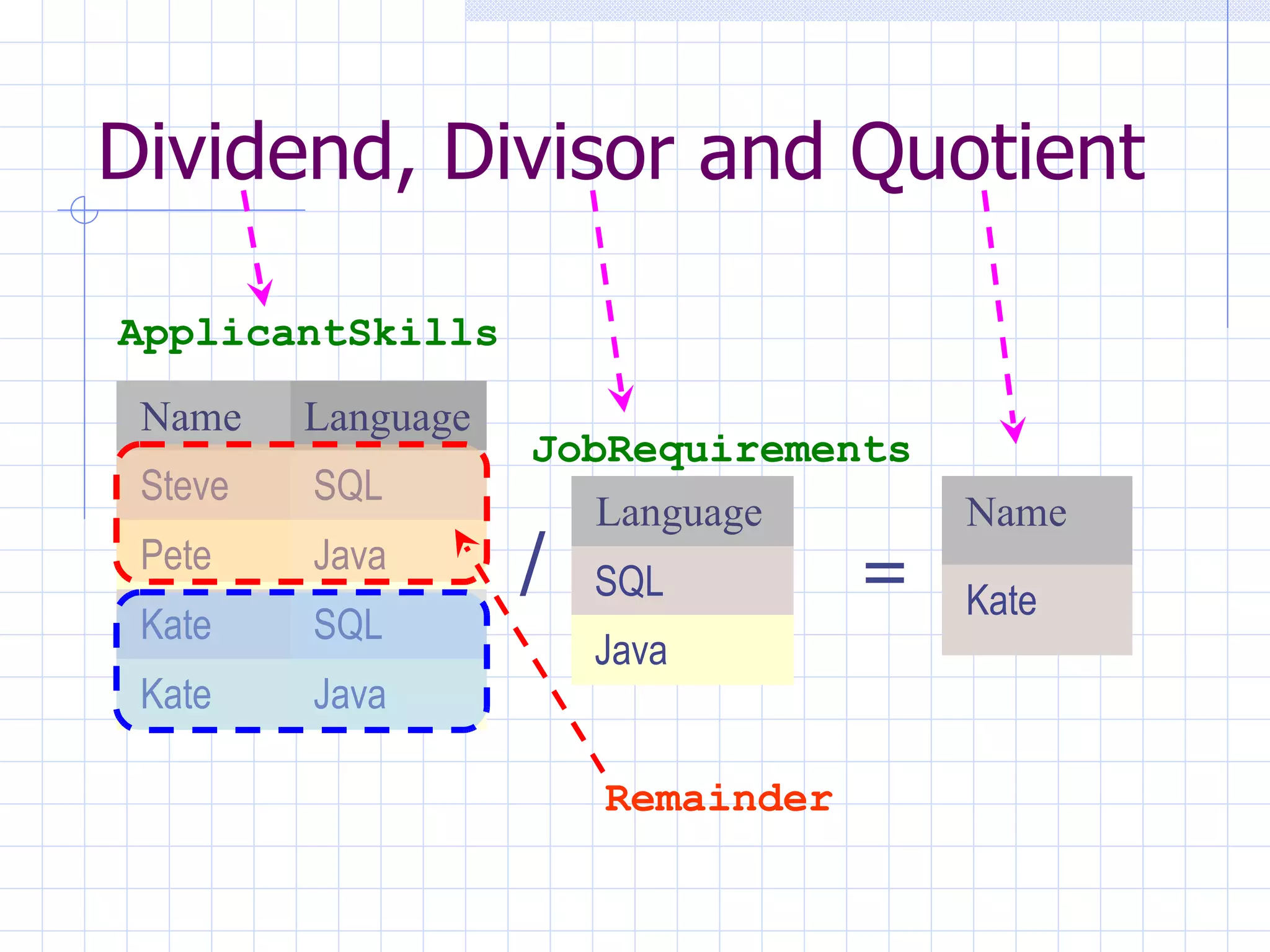Click 'Kate' in the Kate Java row
The height and width of the screenshot is (952, 1270).
coord(203,694)
